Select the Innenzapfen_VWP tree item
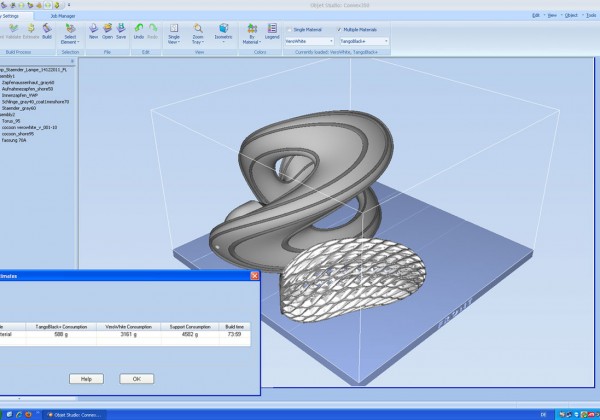 [20, 95]
